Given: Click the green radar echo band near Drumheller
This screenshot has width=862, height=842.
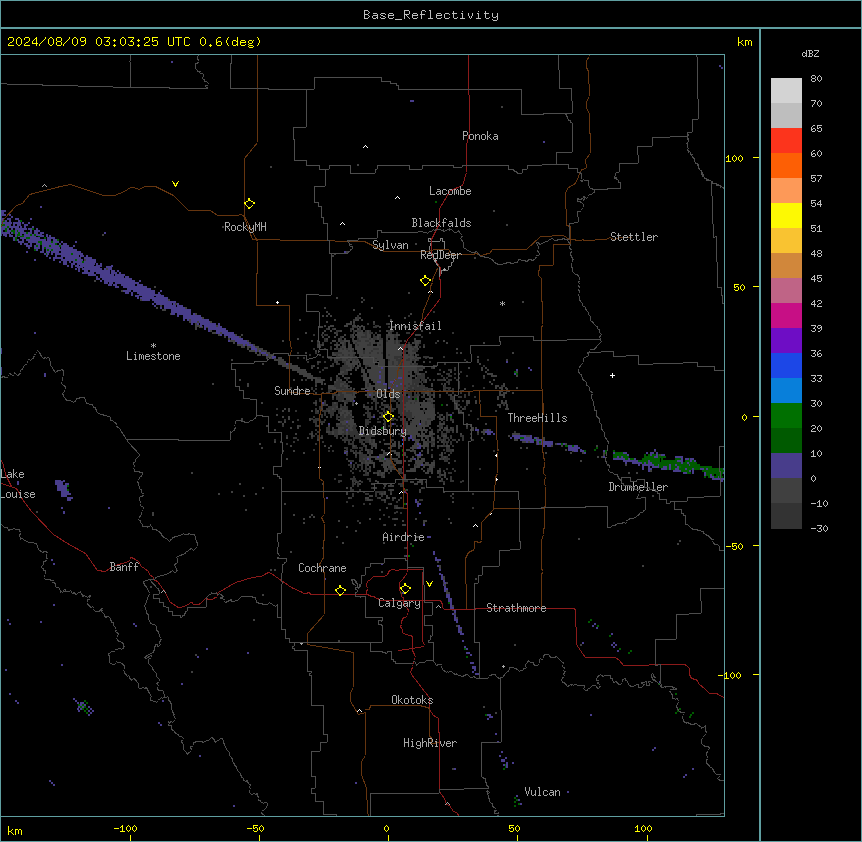Looking at the screenshot, I should pos(668,462).
